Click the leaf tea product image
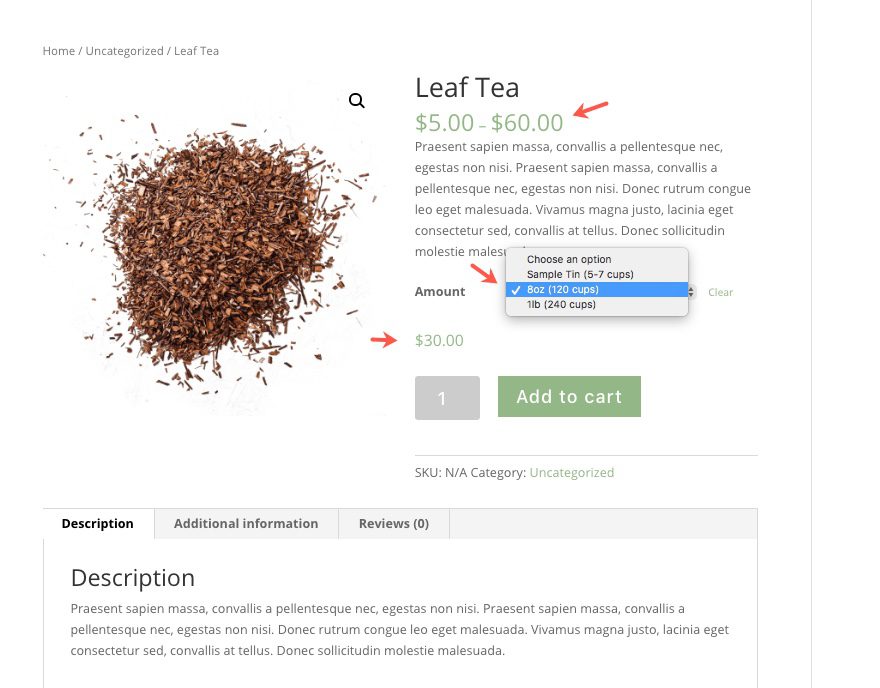 click(x=215, y=250)
